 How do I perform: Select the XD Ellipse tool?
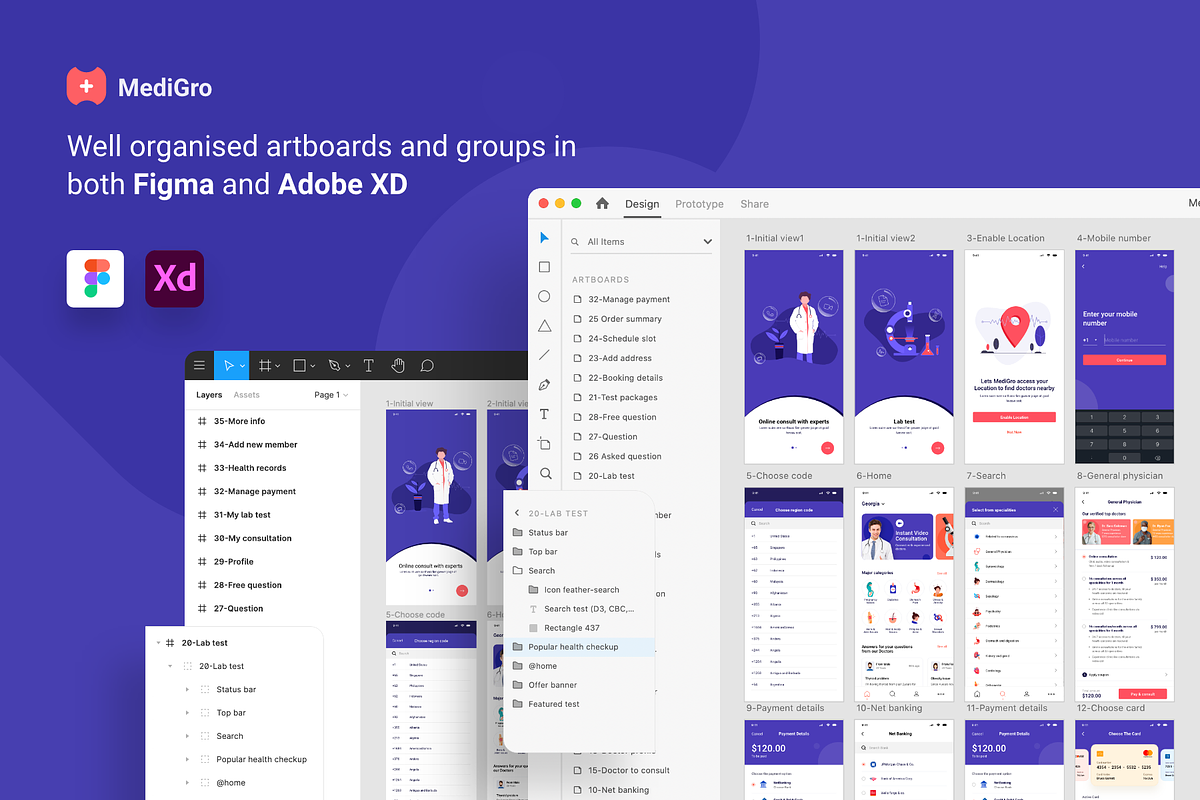(544, 296)
